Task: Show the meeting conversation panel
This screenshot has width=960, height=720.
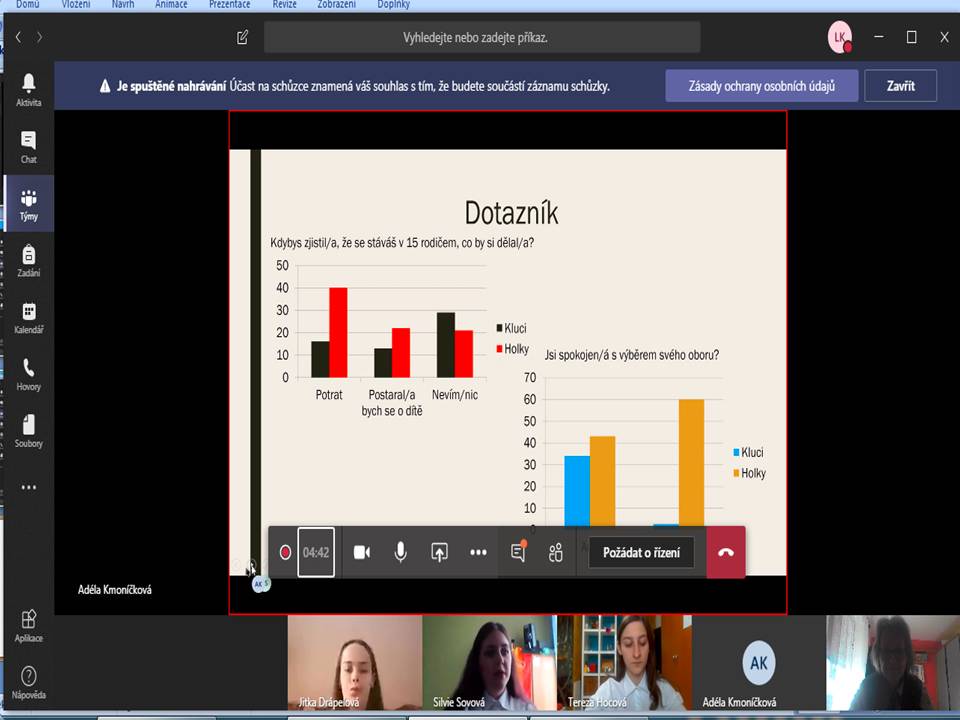Action: click(518, 553)
